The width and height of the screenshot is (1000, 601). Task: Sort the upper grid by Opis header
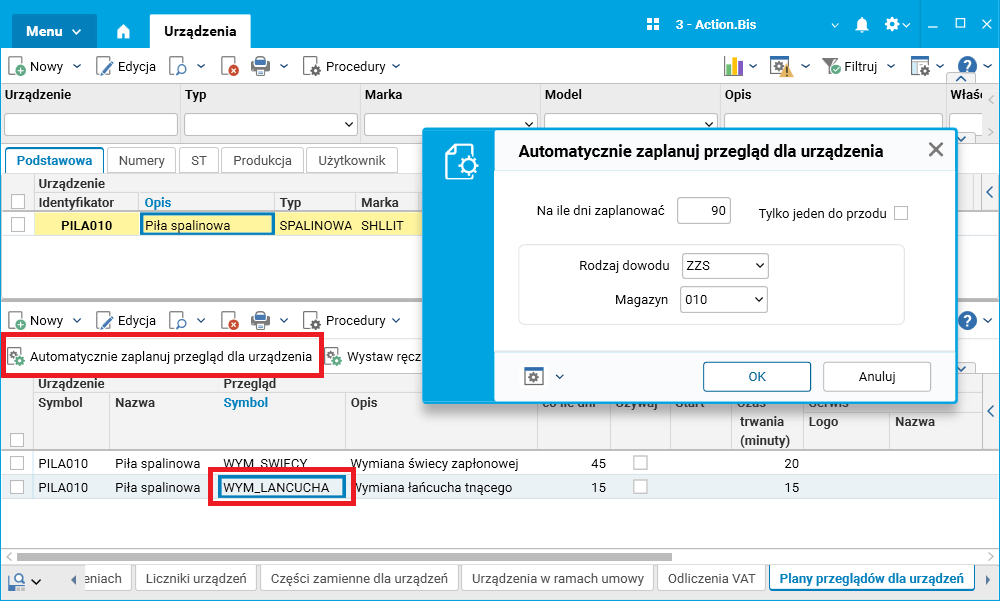pos(158,202)
